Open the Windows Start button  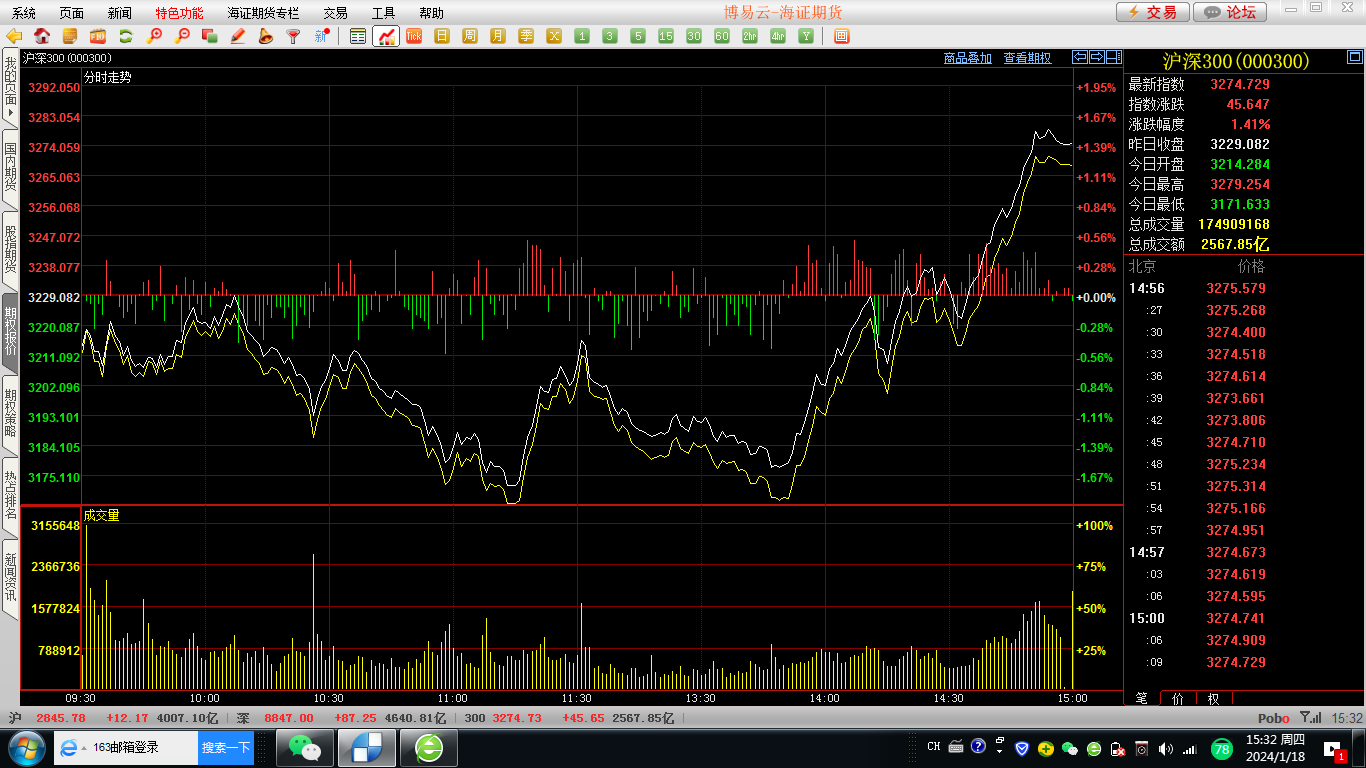click(x=25, y=748)
